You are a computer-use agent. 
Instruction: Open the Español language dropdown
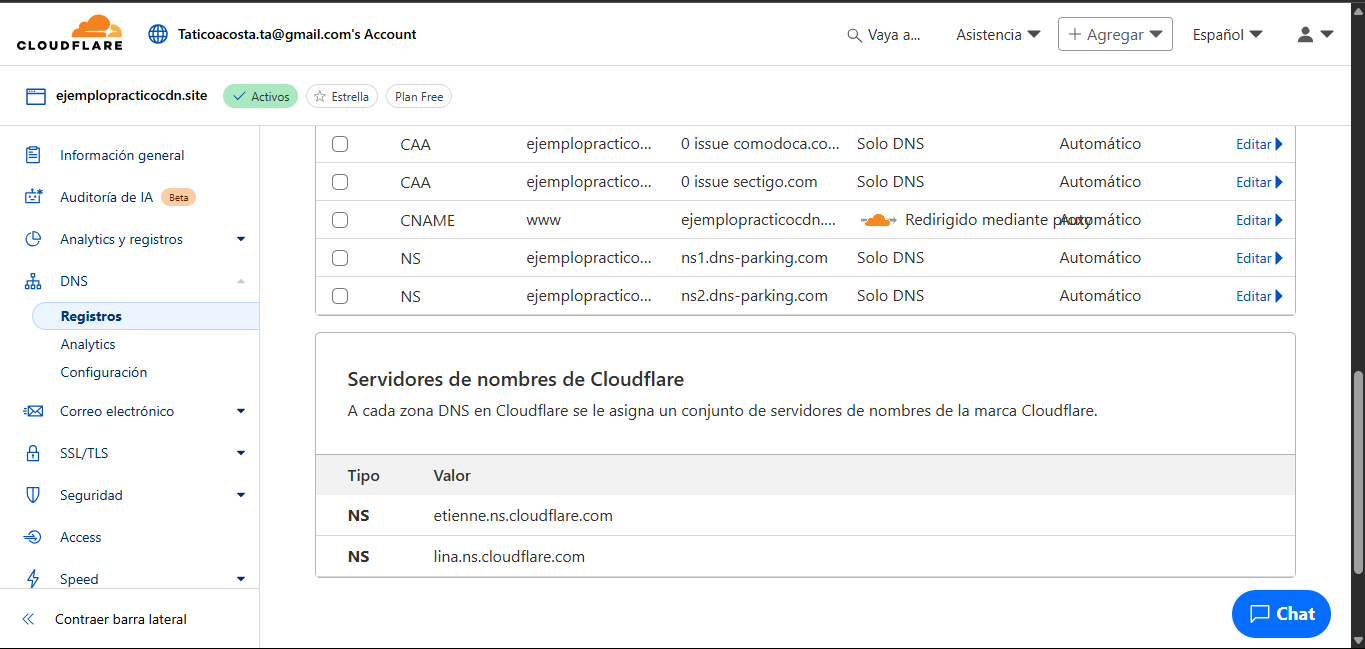[1227, 34]
